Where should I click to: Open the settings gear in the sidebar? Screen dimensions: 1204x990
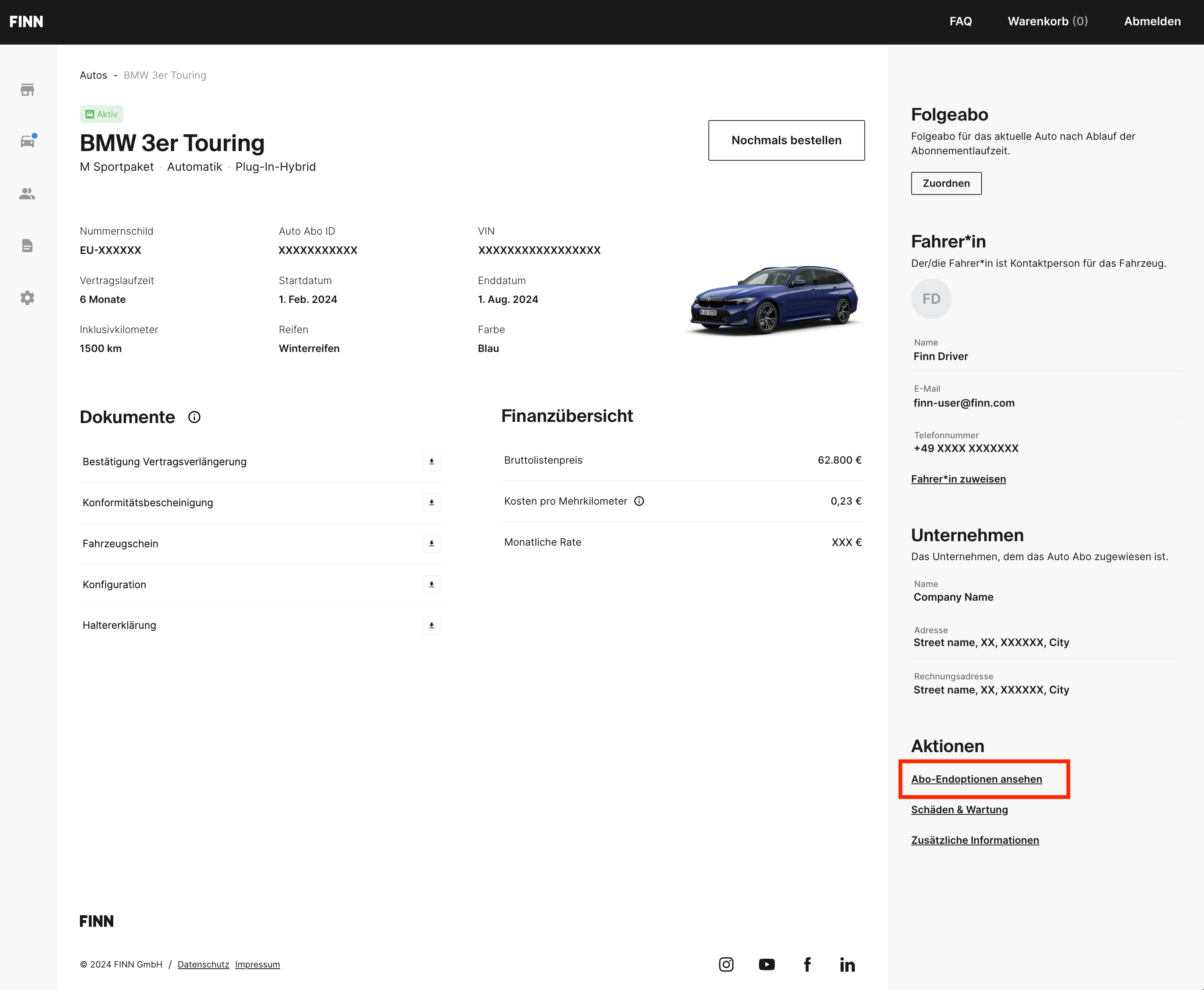[27, 298]
